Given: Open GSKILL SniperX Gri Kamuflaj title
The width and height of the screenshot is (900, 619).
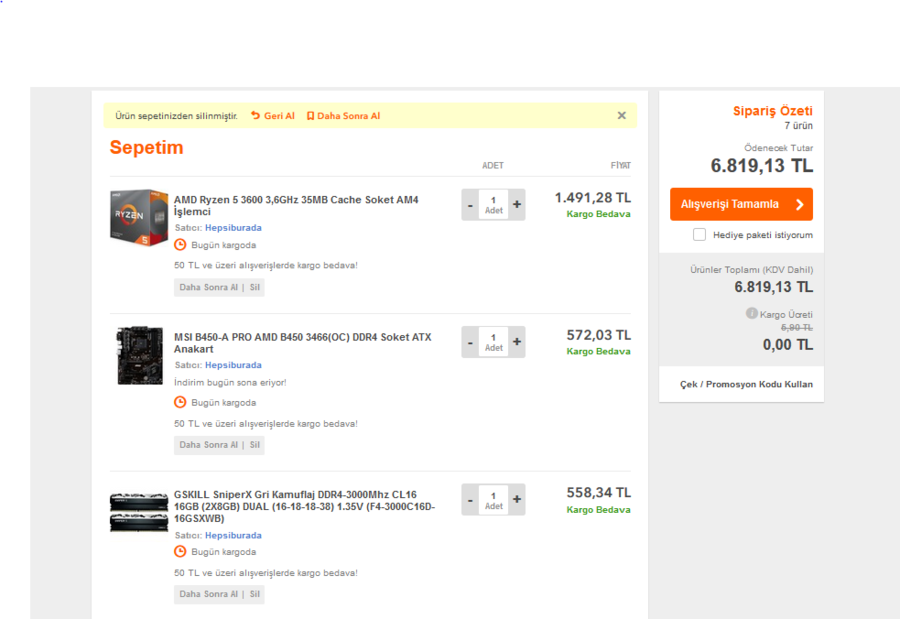Looking at the screenshot, I should pos(304,506).
